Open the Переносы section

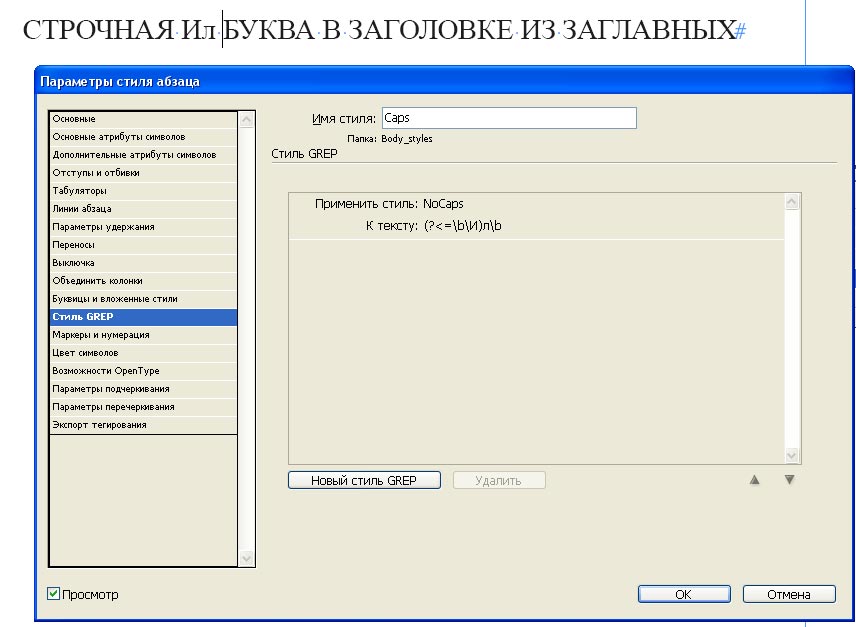click(x=144, y=245)
